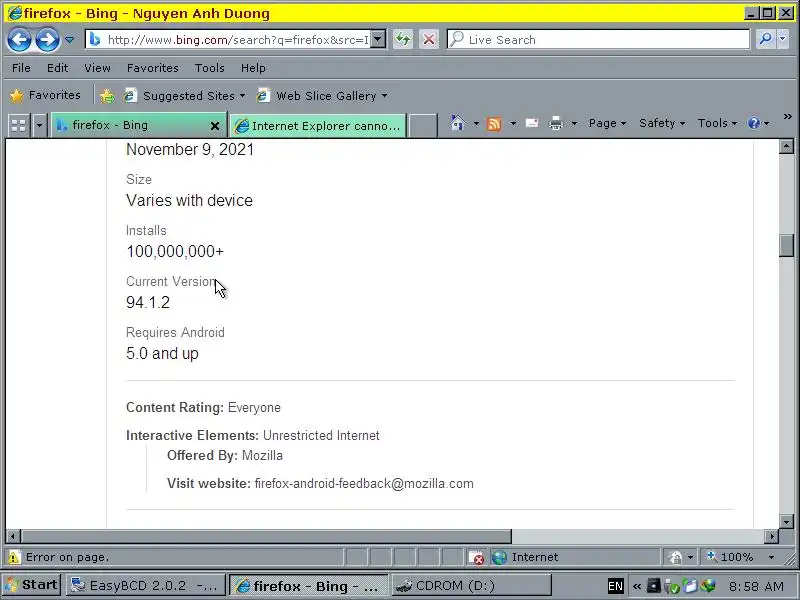Open the Safety command menu
Viewport: 800px width, 600px height.
coord(662,123)
